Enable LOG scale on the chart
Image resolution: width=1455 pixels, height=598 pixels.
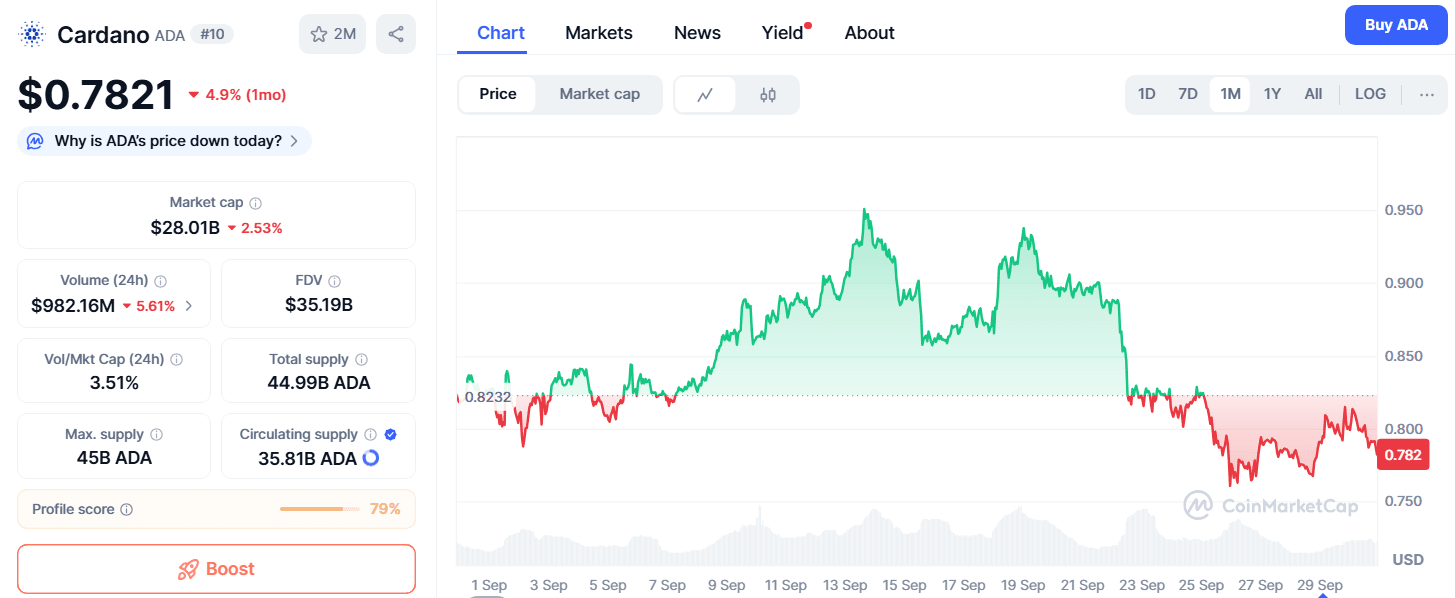pos(1370,94)
